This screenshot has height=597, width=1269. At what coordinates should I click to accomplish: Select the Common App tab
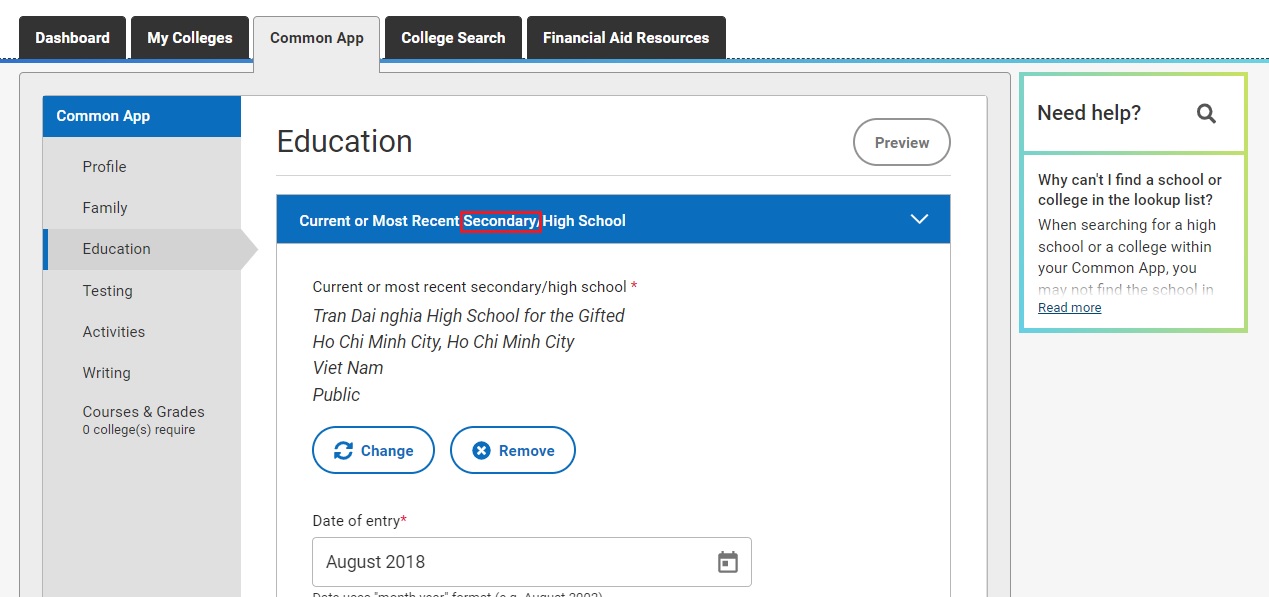coord(317,39)
